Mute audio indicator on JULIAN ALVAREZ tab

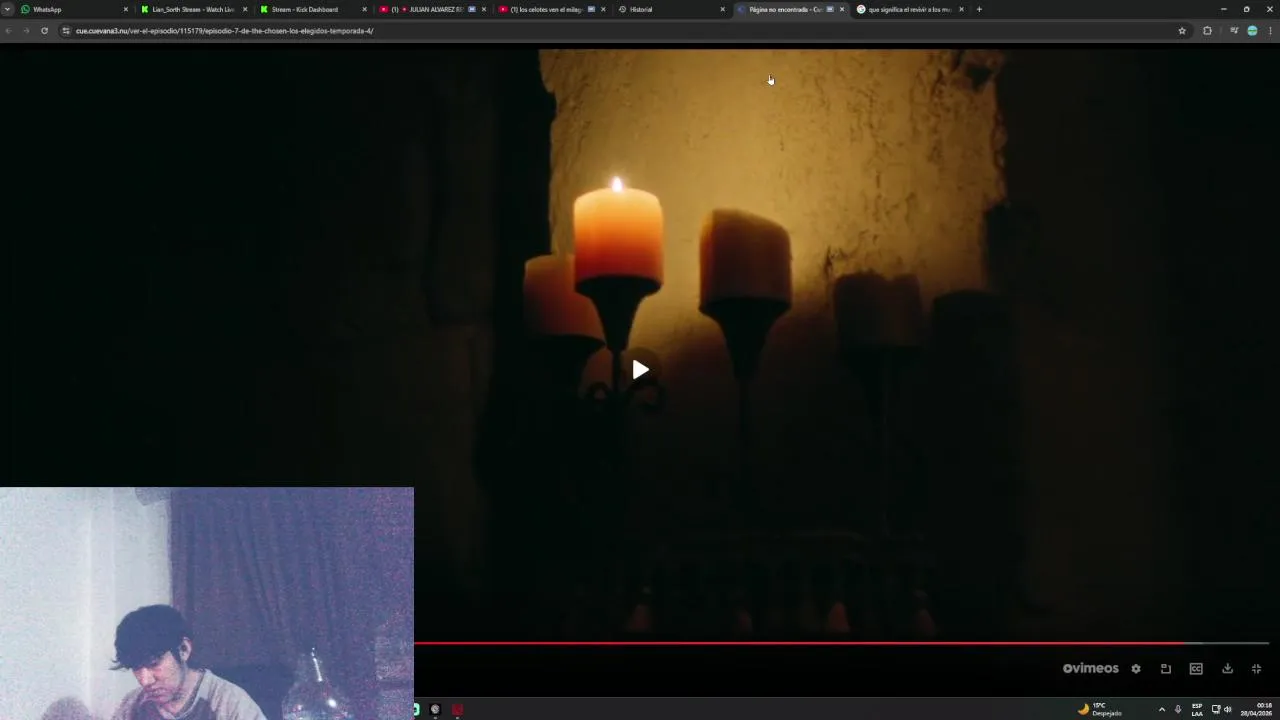point(472,9)
